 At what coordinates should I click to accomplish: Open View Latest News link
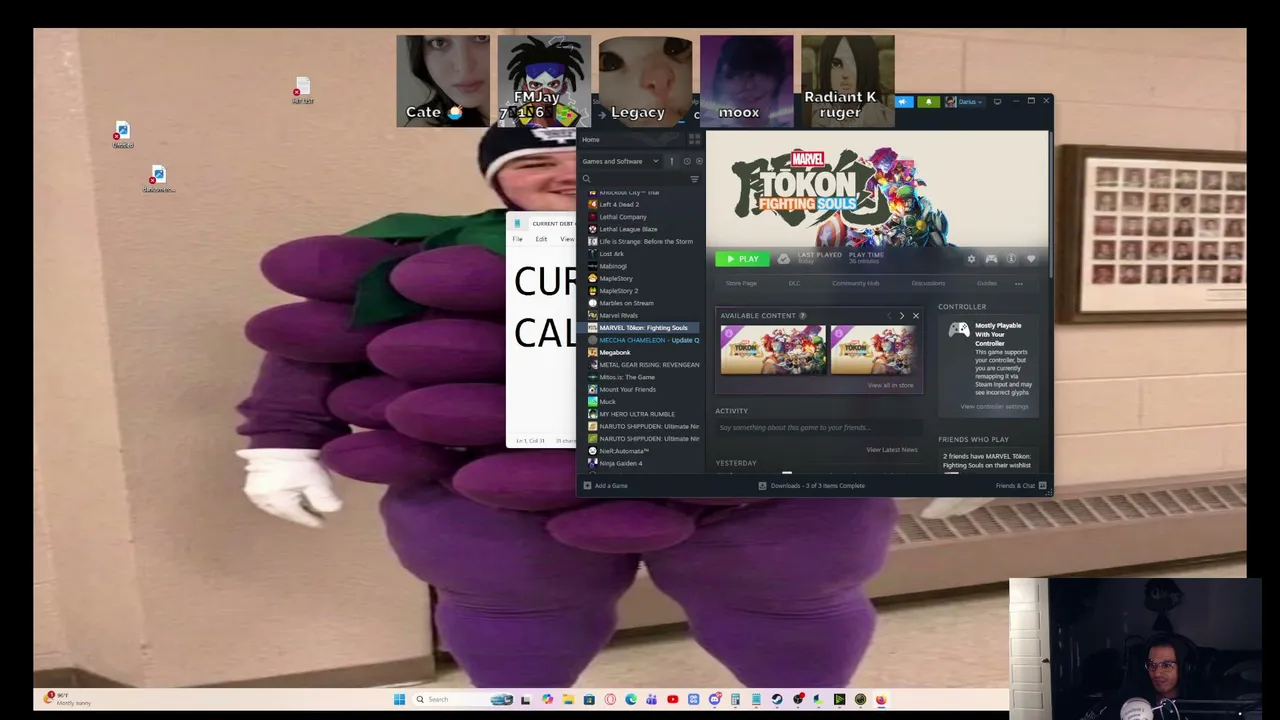(x=892, y=450)
